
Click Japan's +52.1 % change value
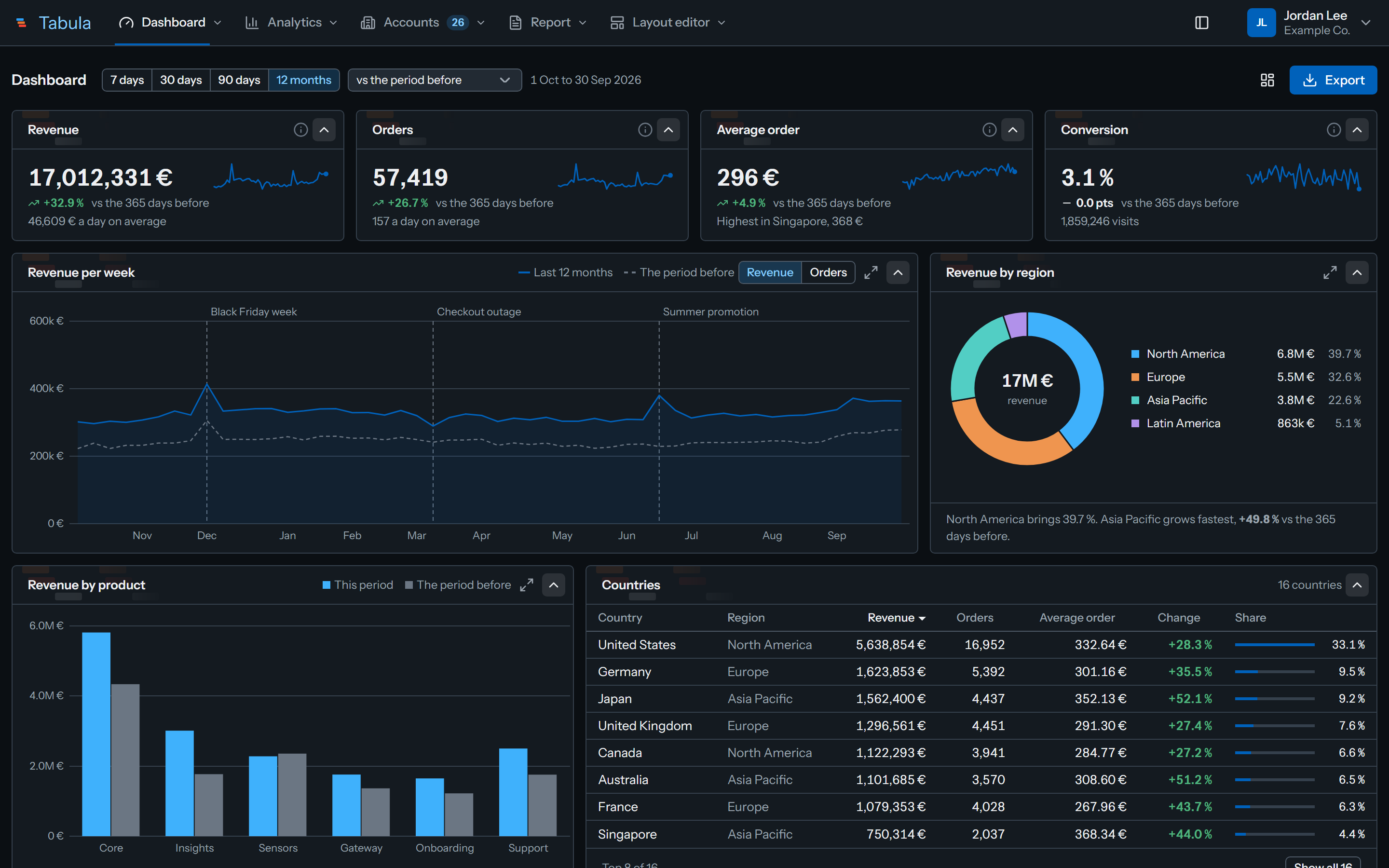click(1190, 699)
